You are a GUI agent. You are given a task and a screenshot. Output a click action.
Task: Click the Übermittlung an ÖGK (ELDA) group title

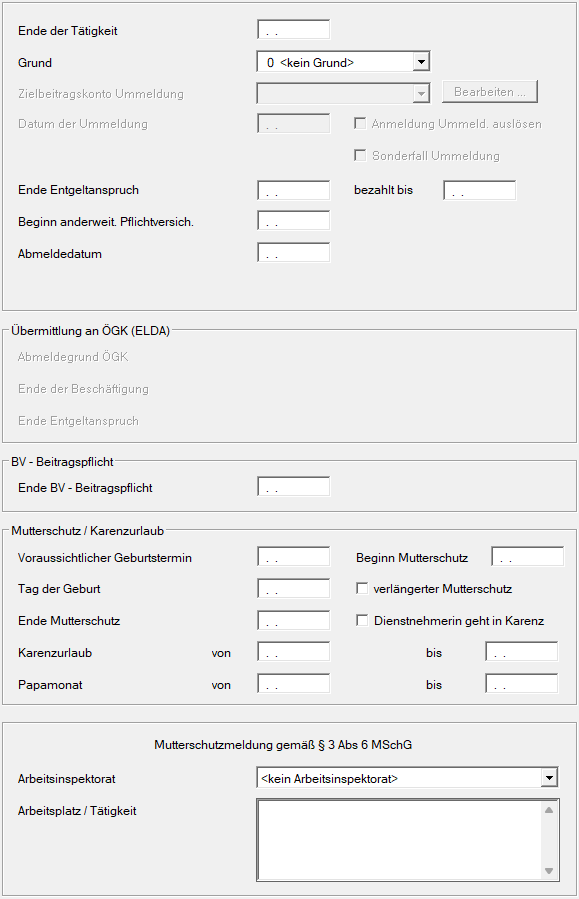(x=91, y=331)
